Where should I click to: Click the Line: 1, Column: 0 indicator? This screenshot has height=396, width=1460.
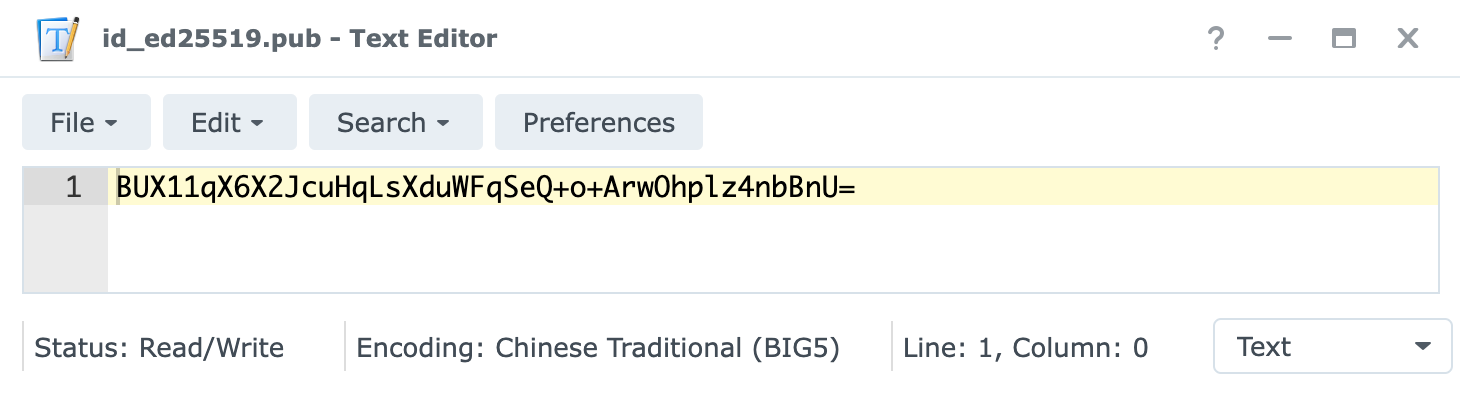[x=1025, y=347]
